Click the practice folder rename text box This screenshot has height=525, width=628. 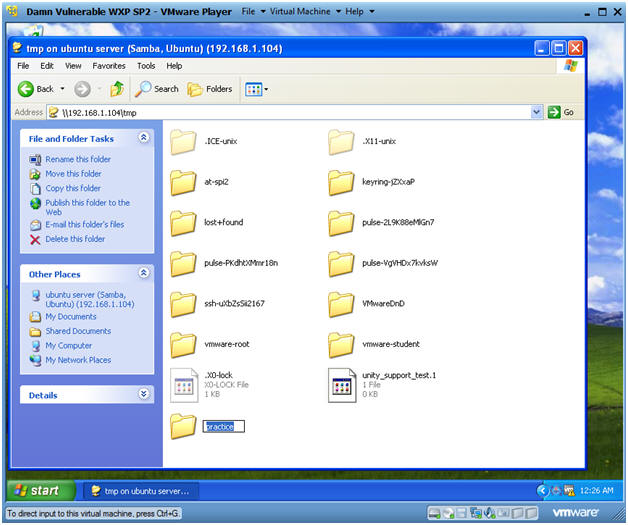pos(223,426)
